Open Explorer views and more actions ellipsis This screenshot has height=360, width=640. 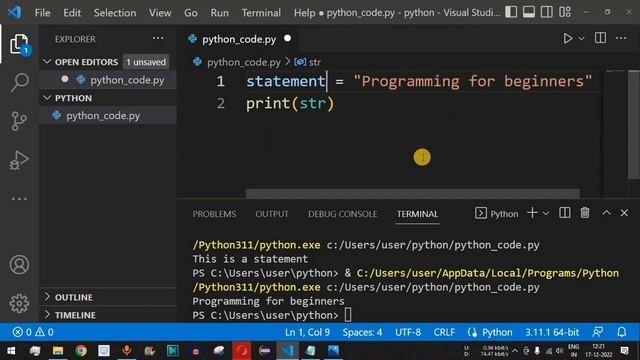[x=158, y=38]
